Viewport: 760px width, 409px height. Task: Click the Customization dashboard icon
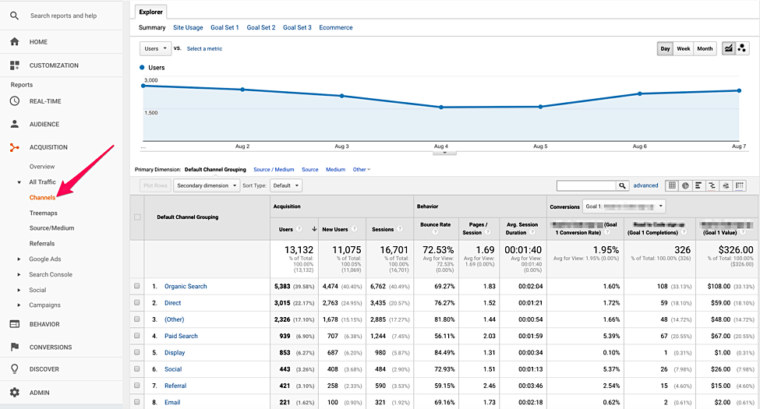(15, 65)
